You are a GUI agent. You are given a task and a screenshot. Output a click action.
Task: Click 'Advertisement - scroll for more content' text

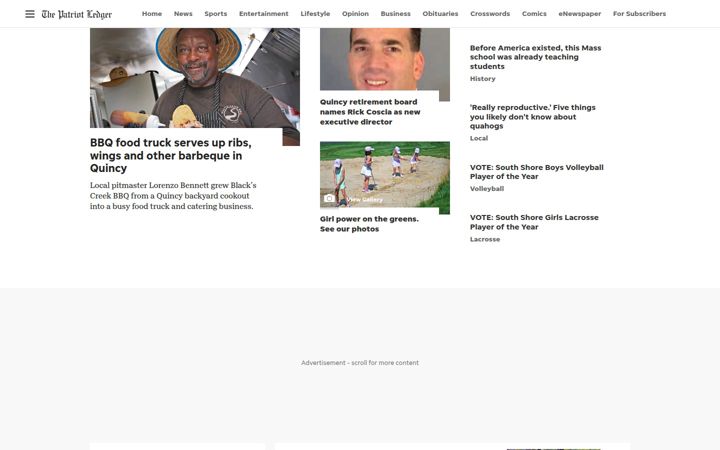(x=360, y=363)
